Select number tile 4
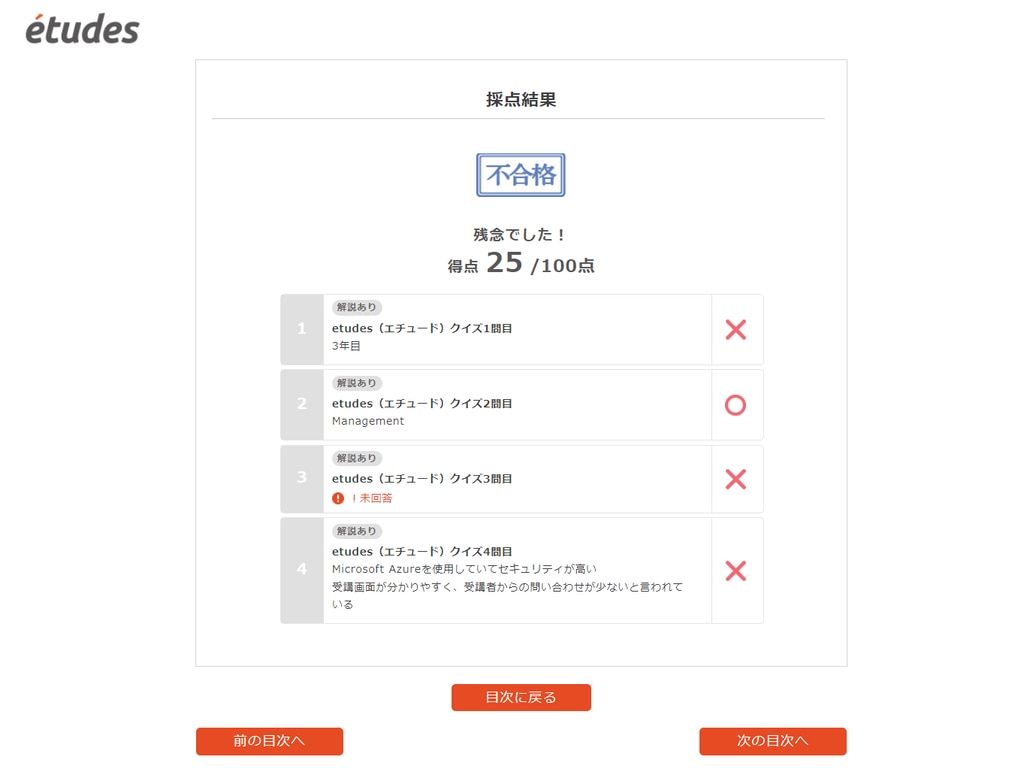 point(302,570)
